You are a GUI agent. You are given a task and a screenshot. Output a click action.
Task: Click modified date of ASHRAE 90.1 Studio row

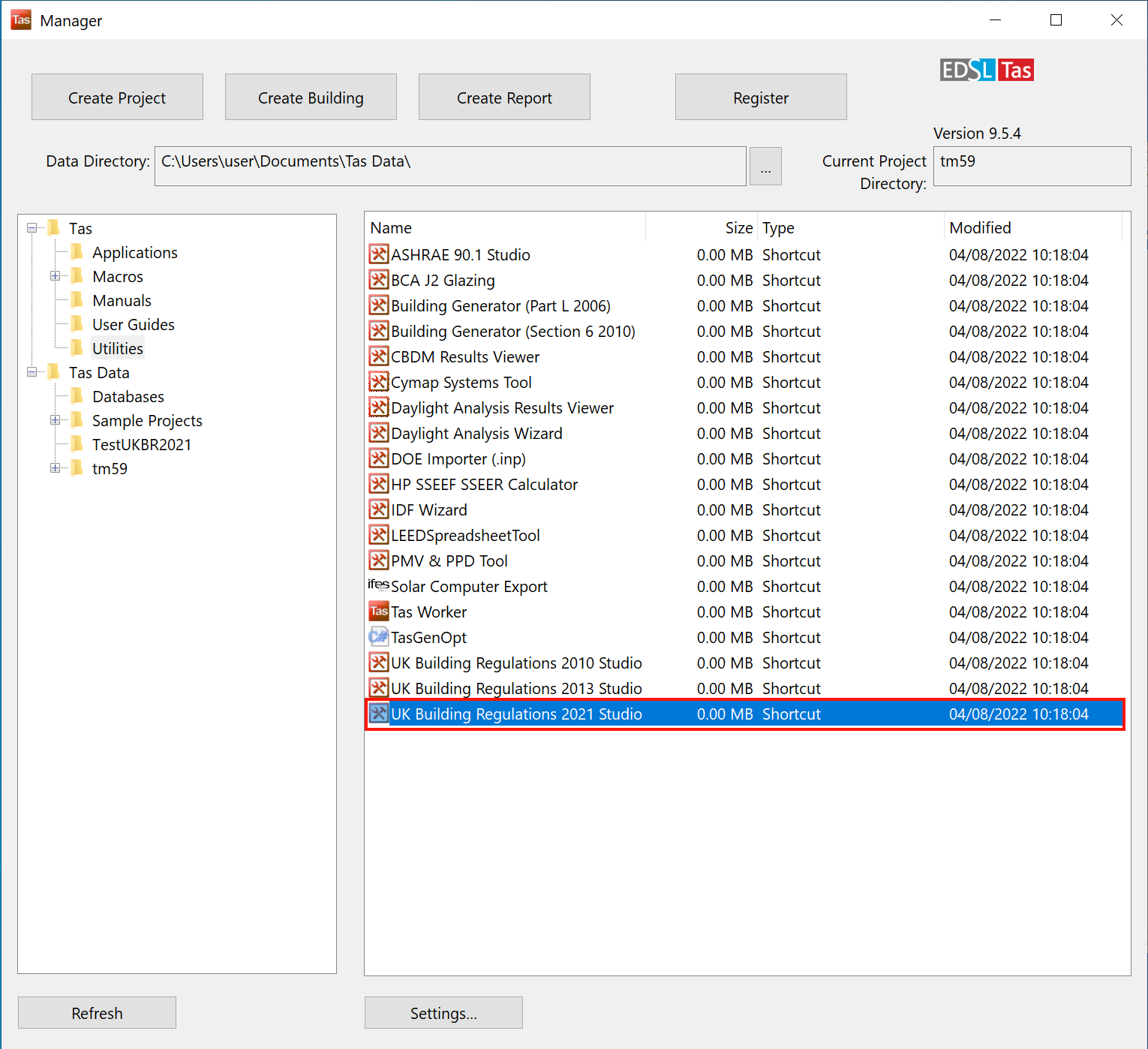point(1018,254)
